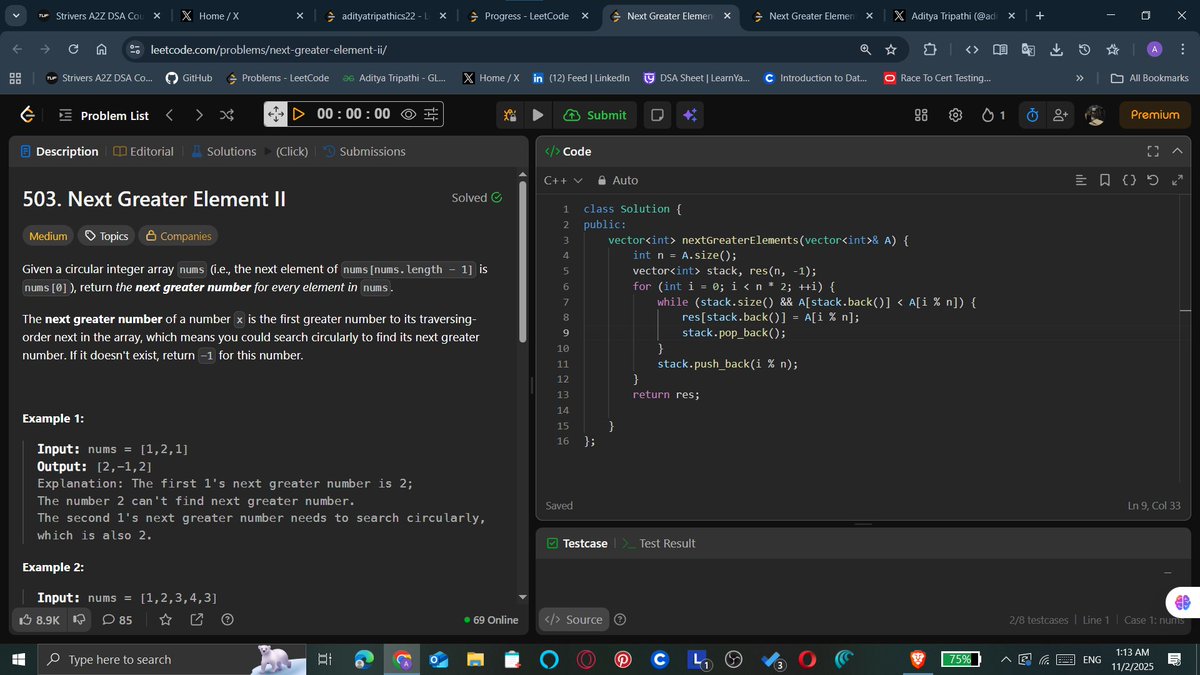Open the layout grid icon

pos(922,115)
